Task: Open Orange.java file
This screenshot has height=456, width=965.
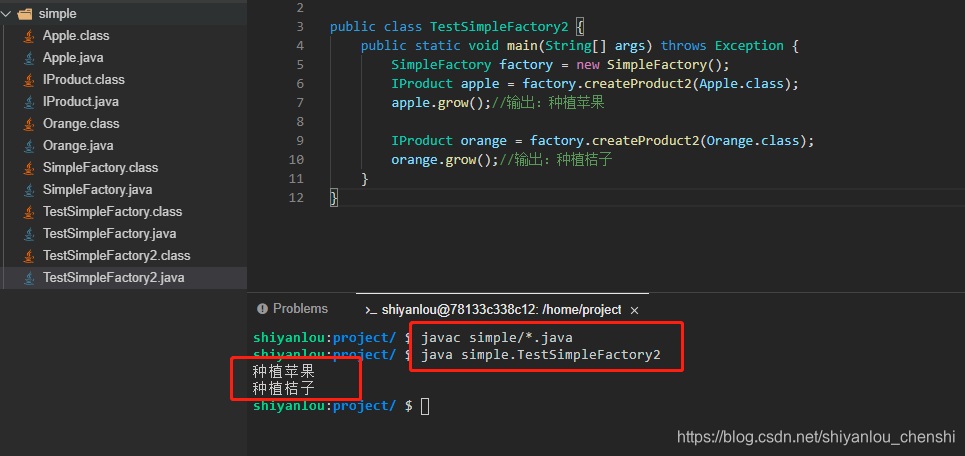Action: point(78,146)
